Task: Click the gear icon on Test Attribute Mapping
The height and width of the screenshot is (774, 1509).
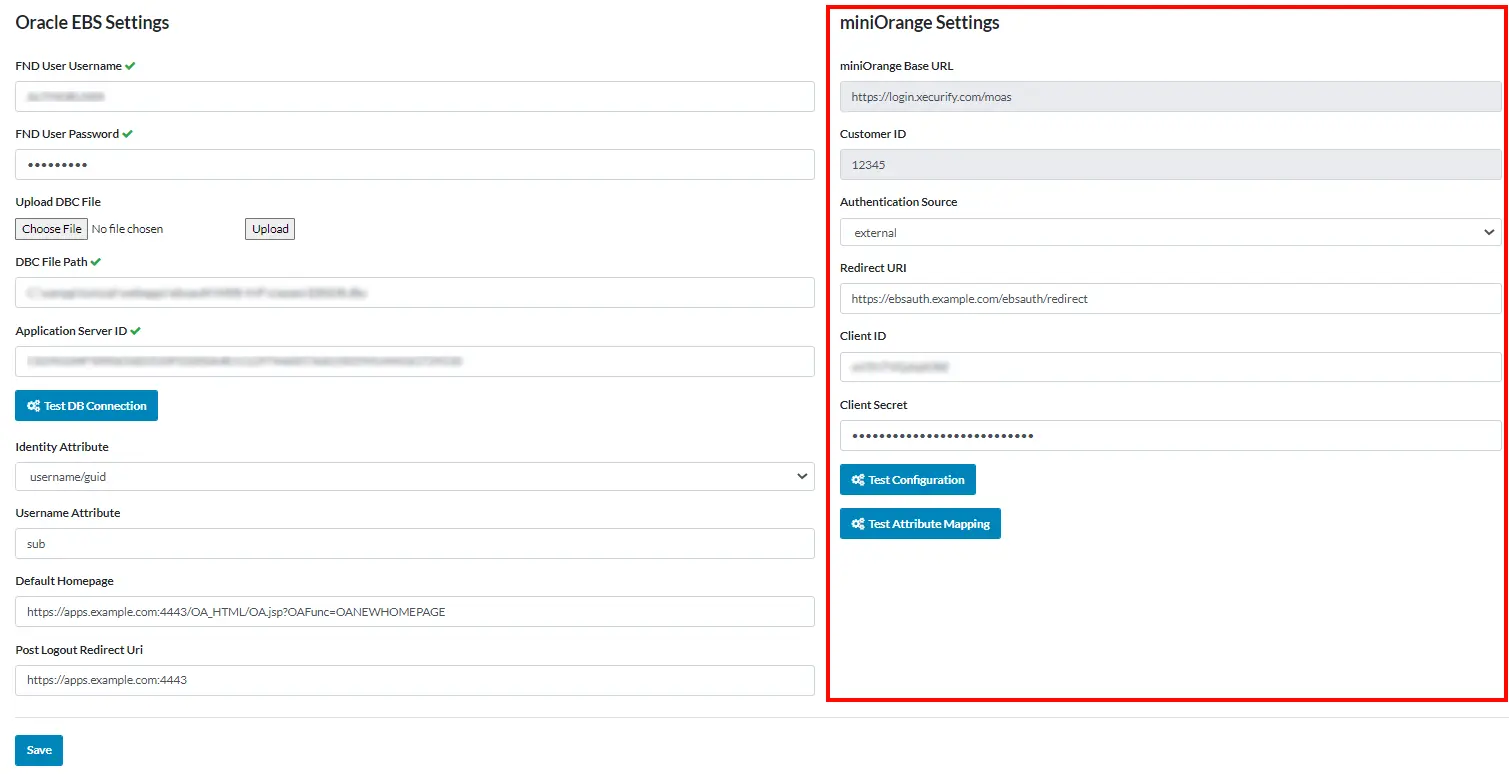Action: pos(857,523)
